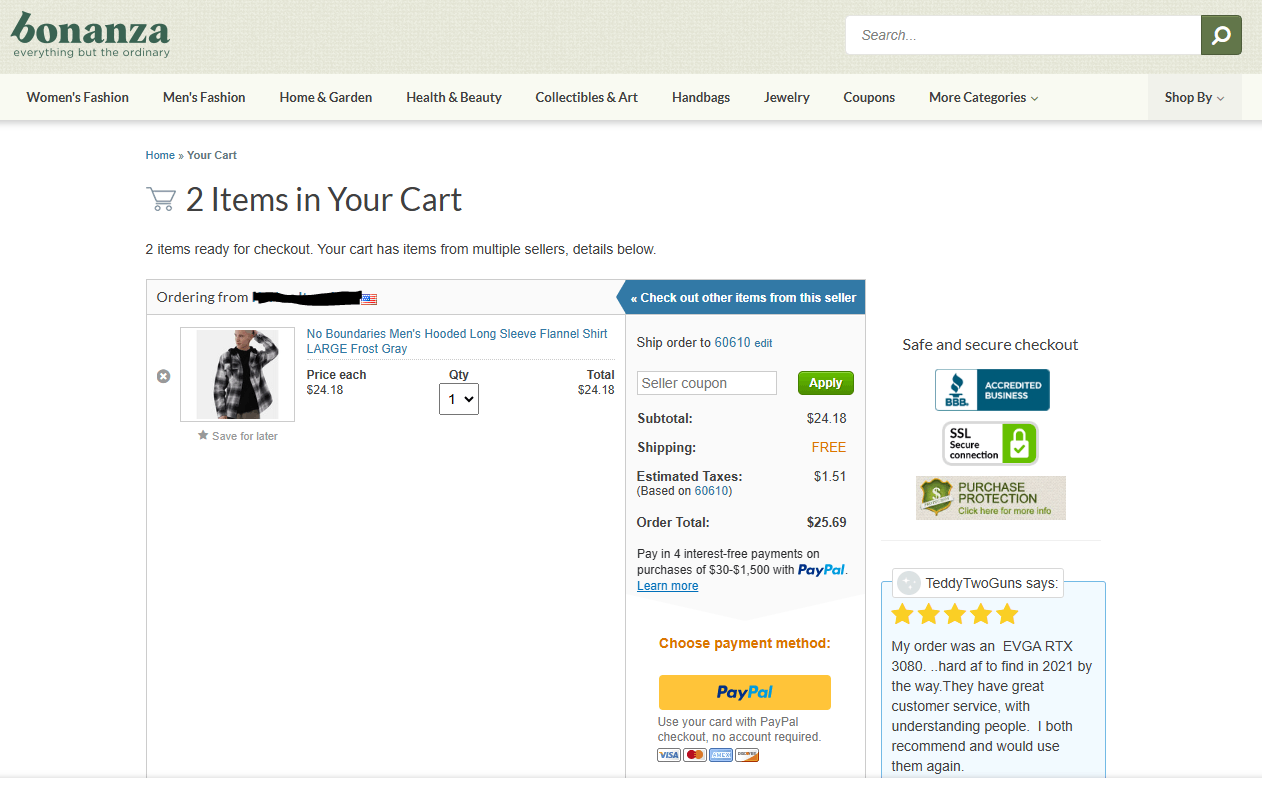Click the Bonanza logo
Viewport: 1262px width, 796px height.
coord(91,35)
